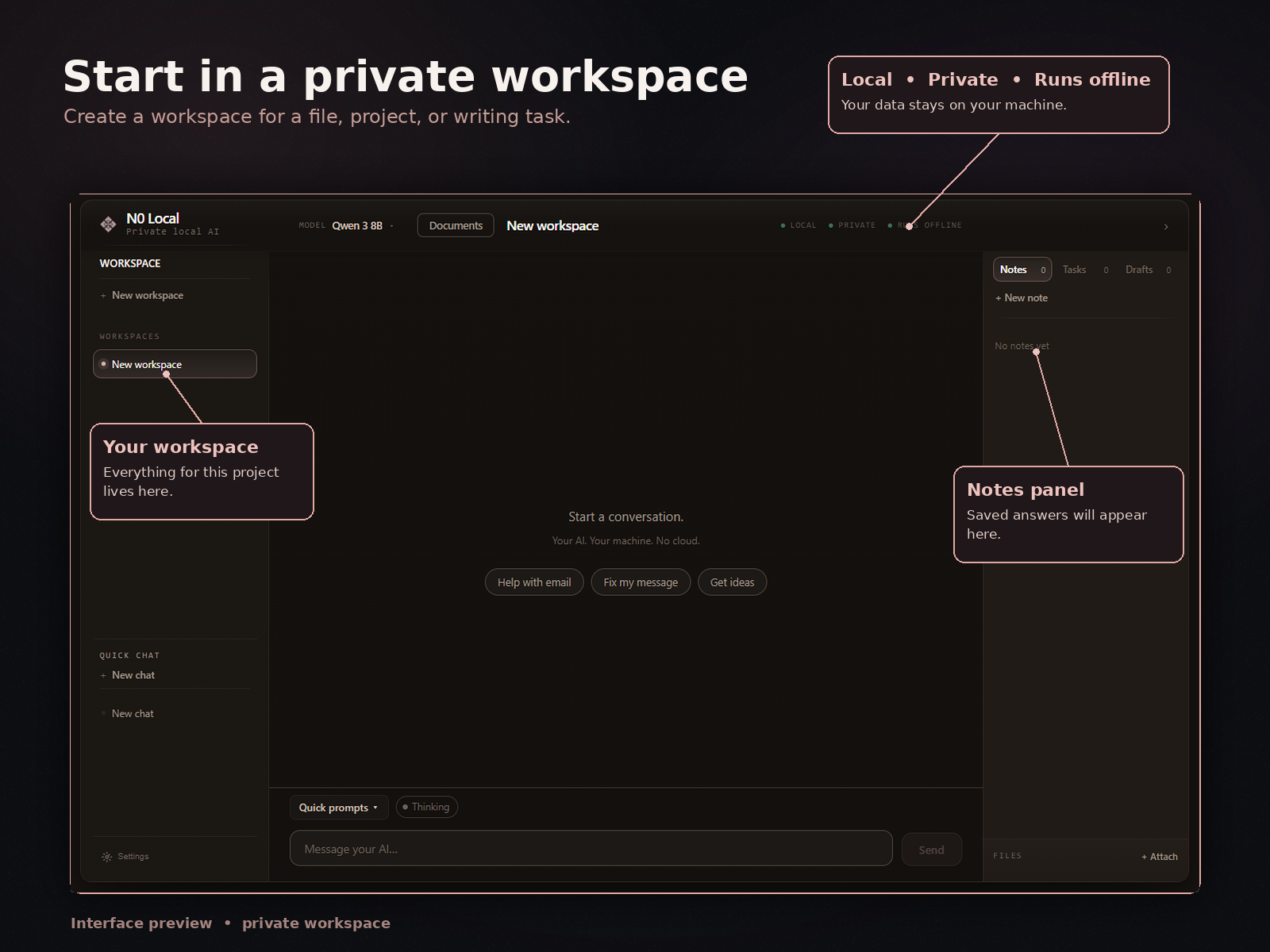Collapse right panel using chevron arrow
1270x952 pixels.
click(x=1166, y=227)
